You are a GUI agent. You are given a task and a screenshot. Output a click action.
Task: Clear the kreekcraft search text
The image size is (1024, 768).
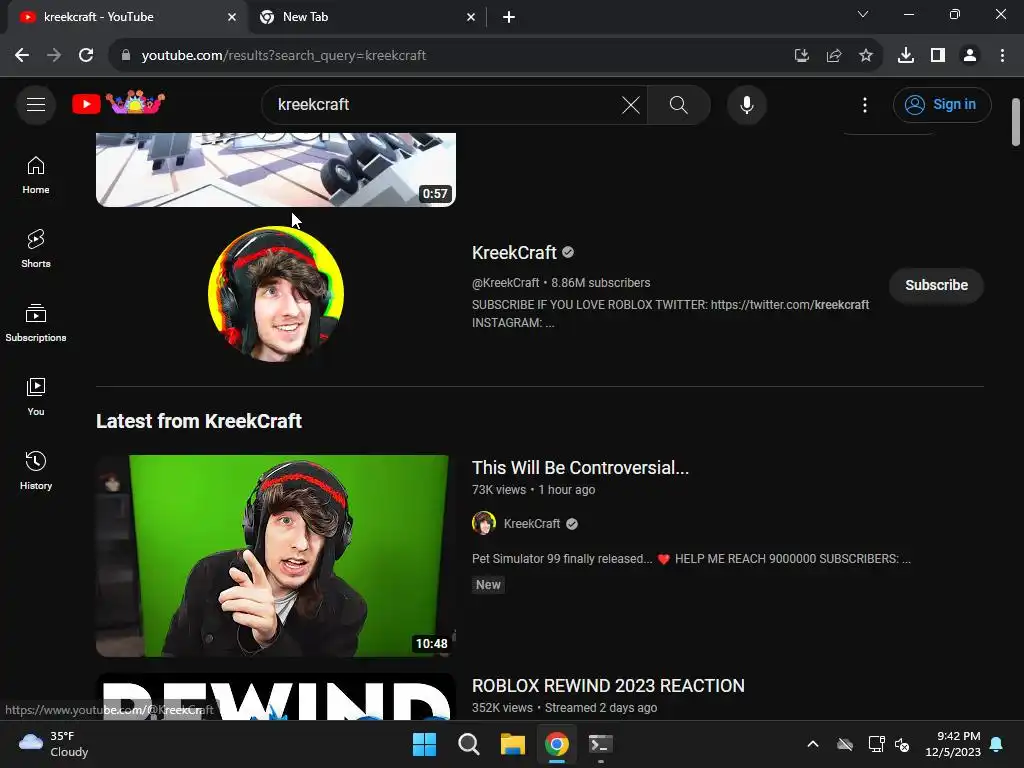631,104
